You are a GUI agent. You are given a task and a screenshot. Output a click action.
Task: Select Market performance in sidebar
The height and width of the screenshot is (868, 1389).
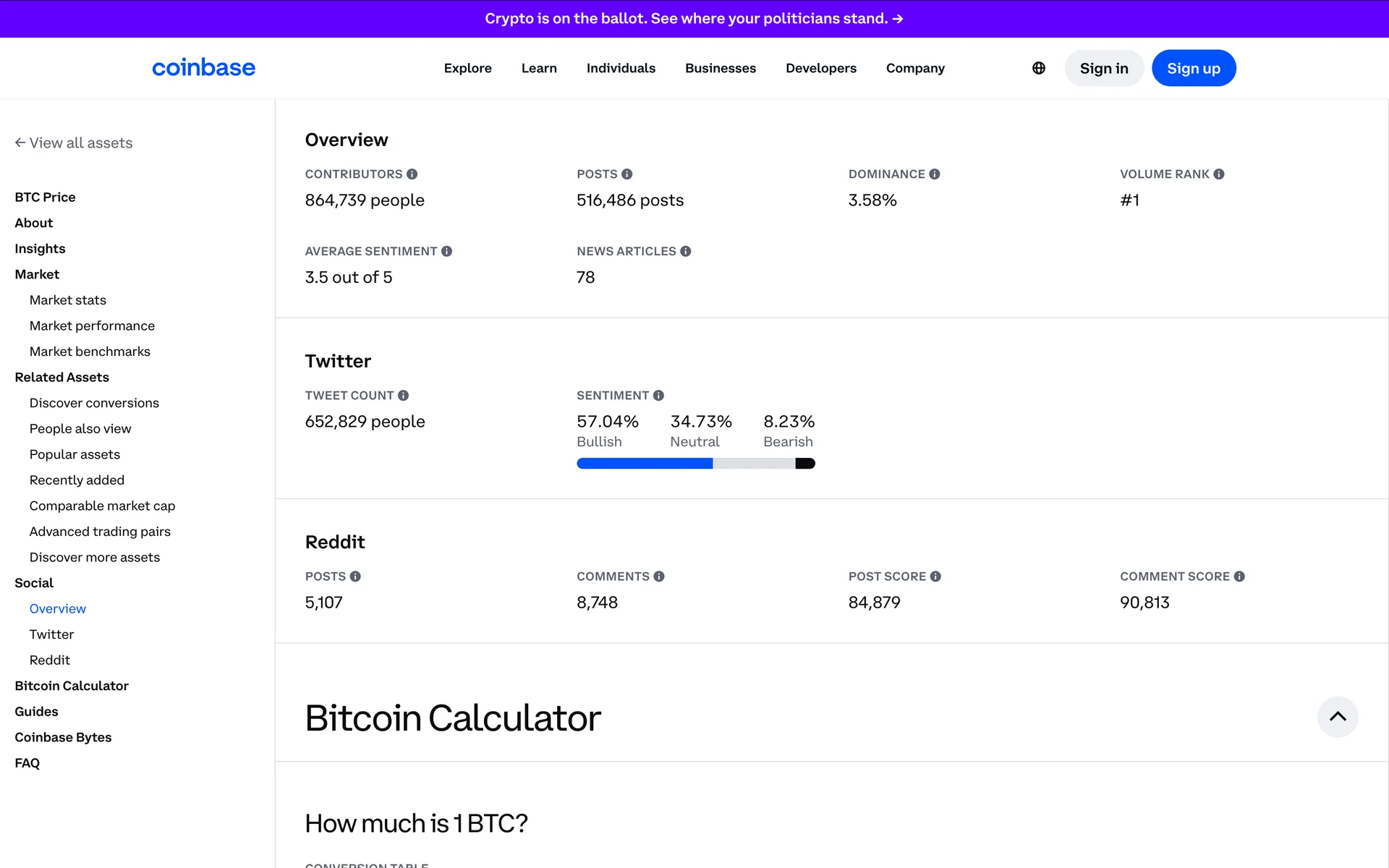click(x=92, y=325)
